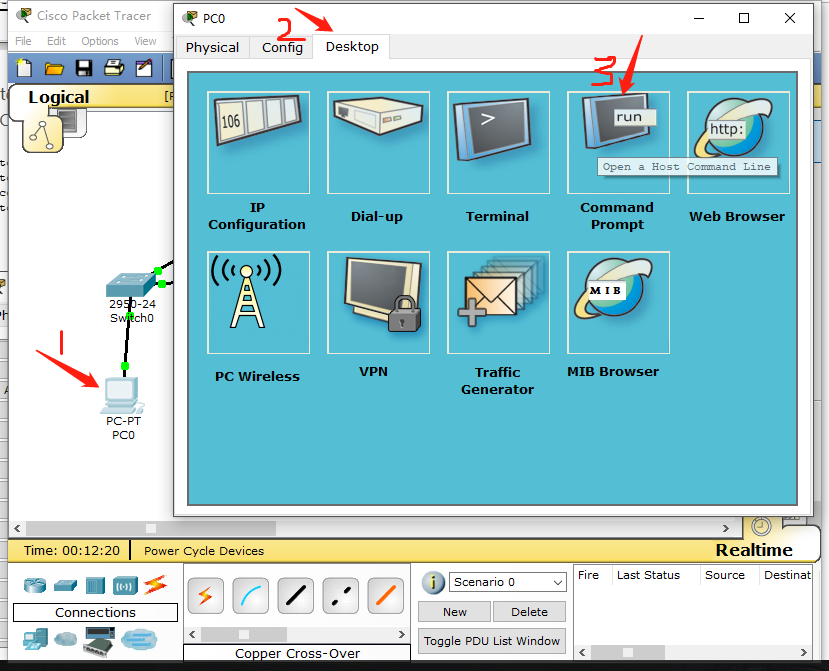The height and width of the screenshot is (671, 829).
Task: Open the MIB Browser app icon
Action: coord(619,302)
